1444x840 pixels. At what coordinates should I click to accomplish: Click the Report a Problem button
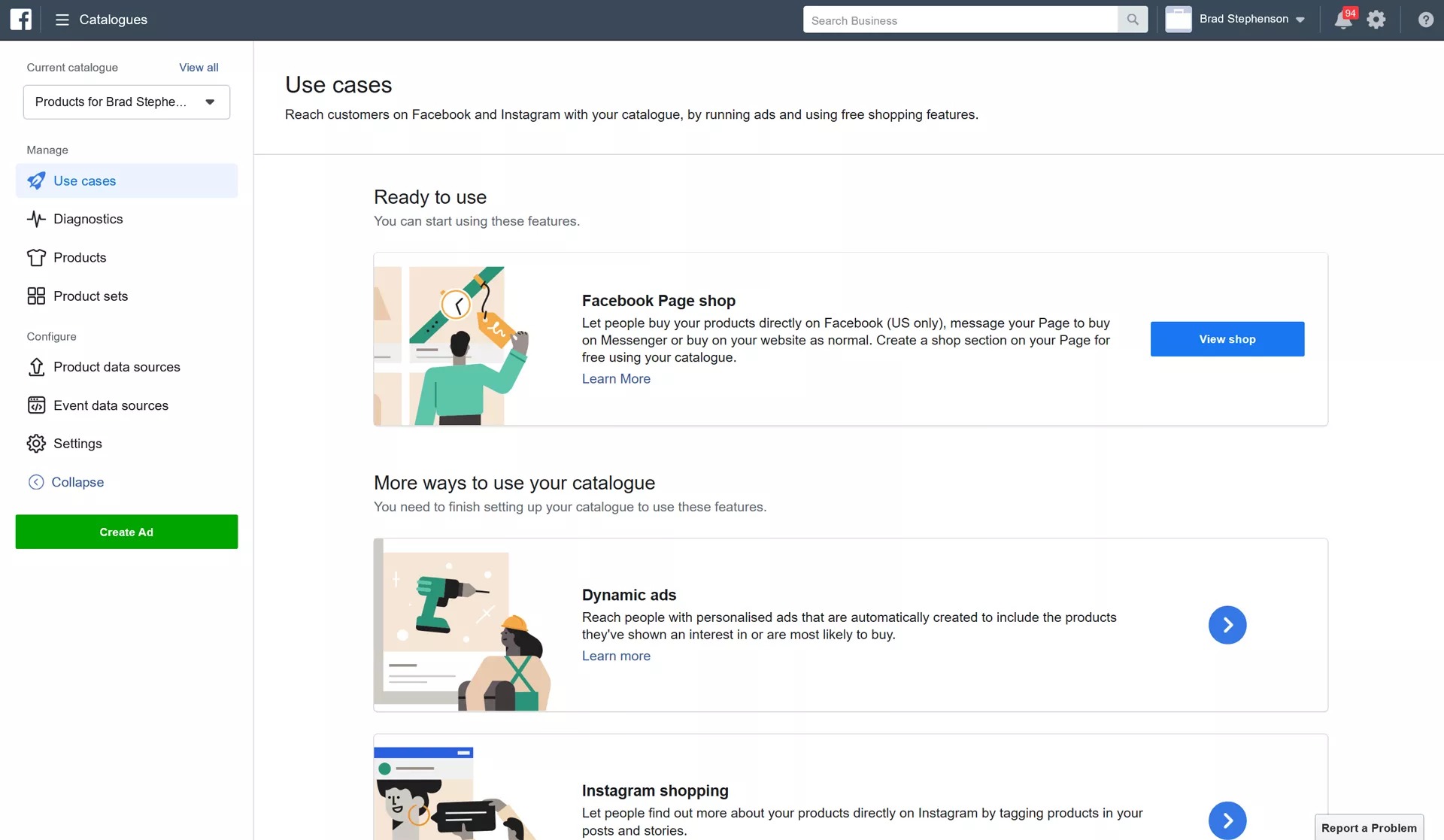[x=1369, y=827]
